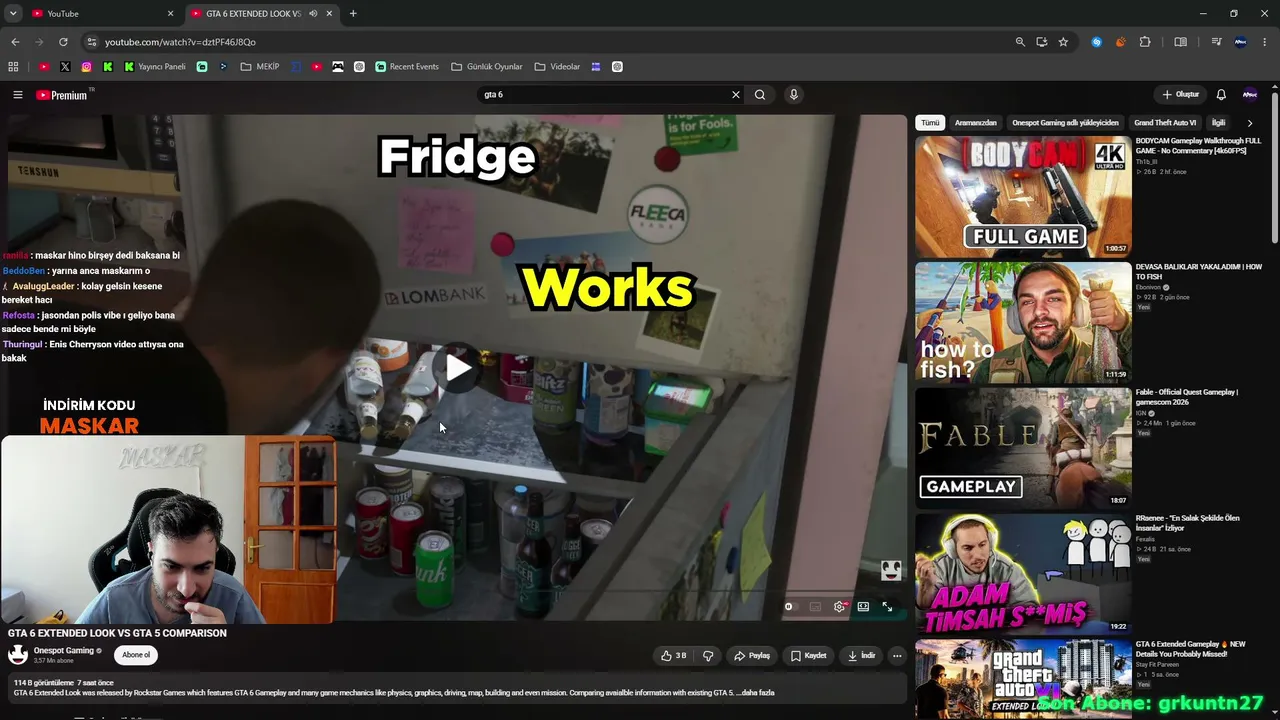Open the Chrome extensions puzzle icon
Viewport: 1280px width, 720px height.
click(1145, 42)
